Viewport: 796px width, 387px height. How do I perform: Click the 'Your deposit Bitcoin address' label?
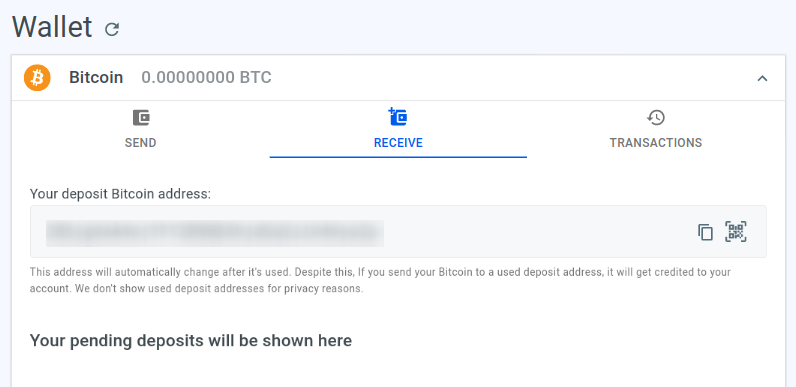pos(120,194)
